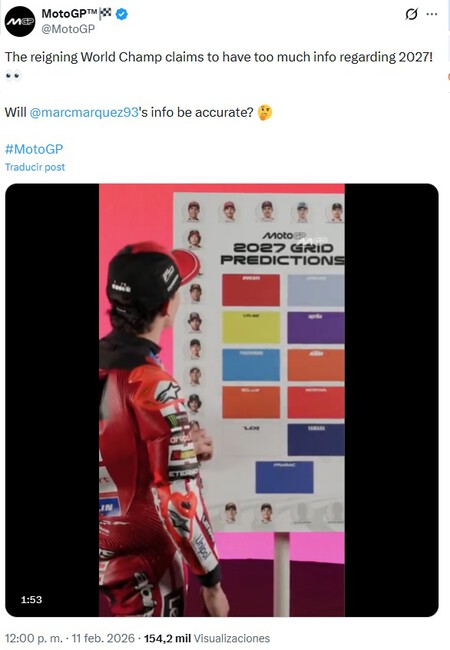Click the Grok slashed-circle icon
This screenshot has width=450, height=650.
click(x=411, y=15)
